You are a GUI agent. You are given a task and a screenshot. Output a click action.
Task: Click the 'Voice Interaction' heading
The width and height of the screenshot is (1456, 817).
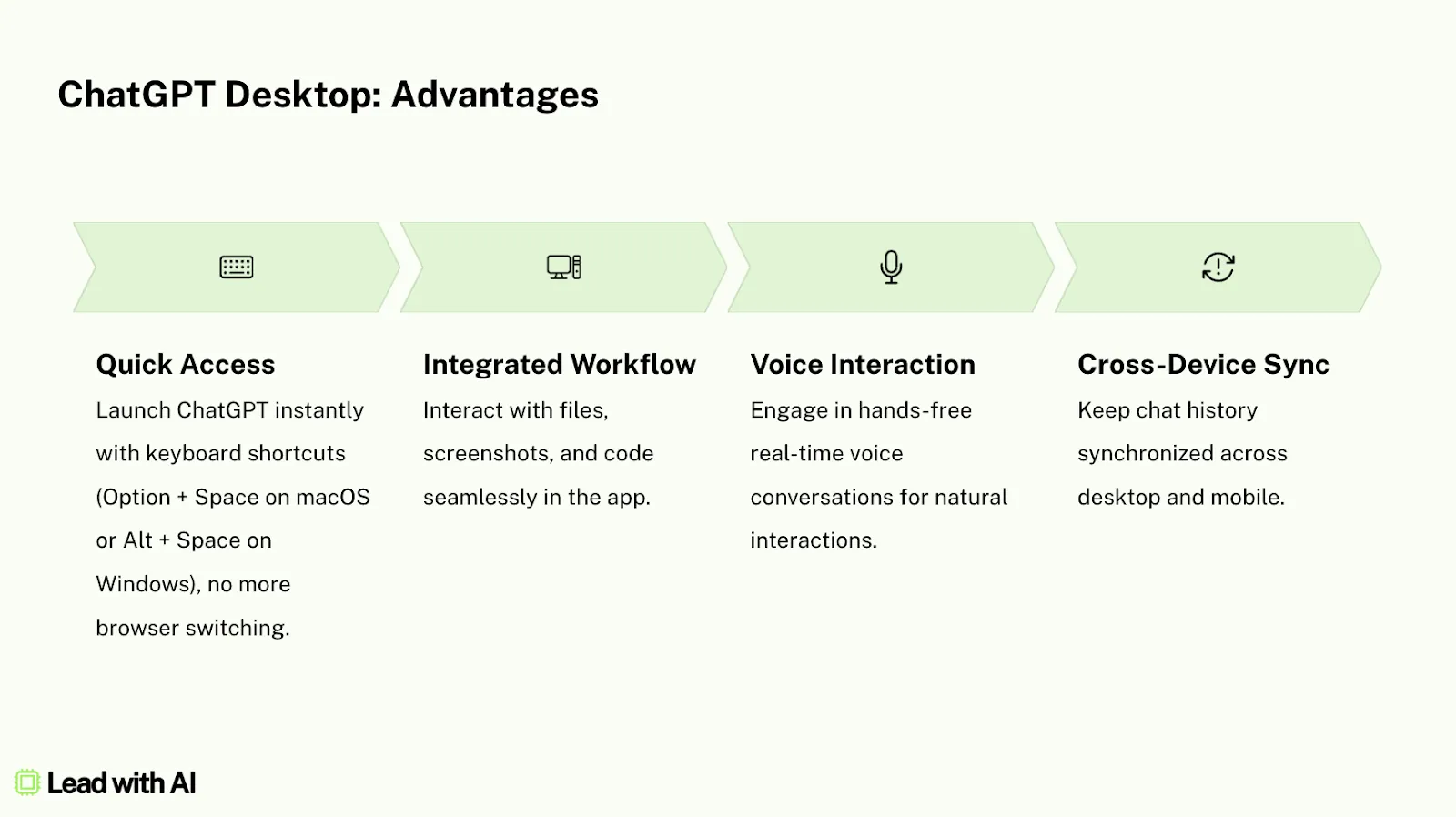[863, 365]
